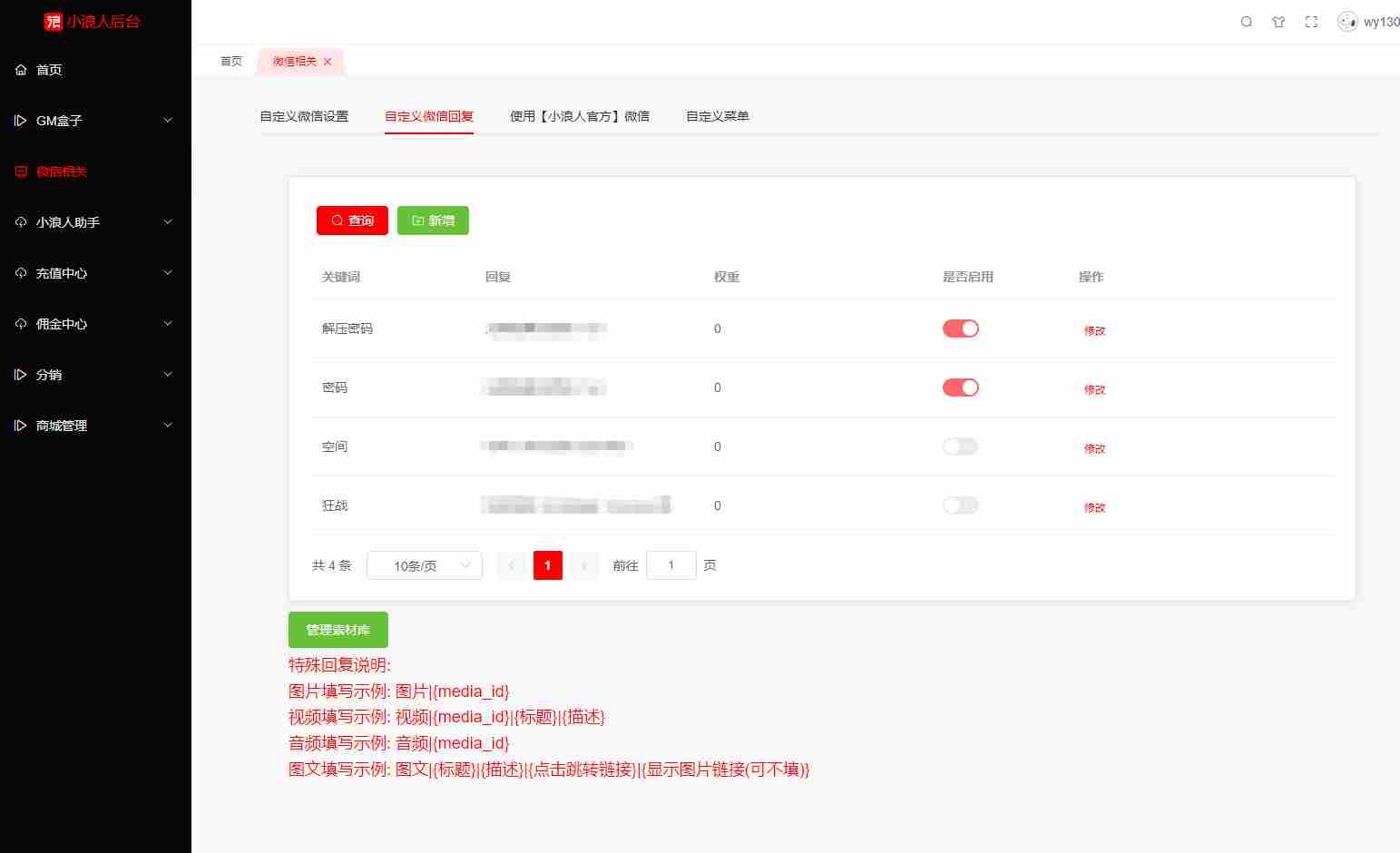
Task: Open the 自定义菜单 tab
Action: pos(716,116)
